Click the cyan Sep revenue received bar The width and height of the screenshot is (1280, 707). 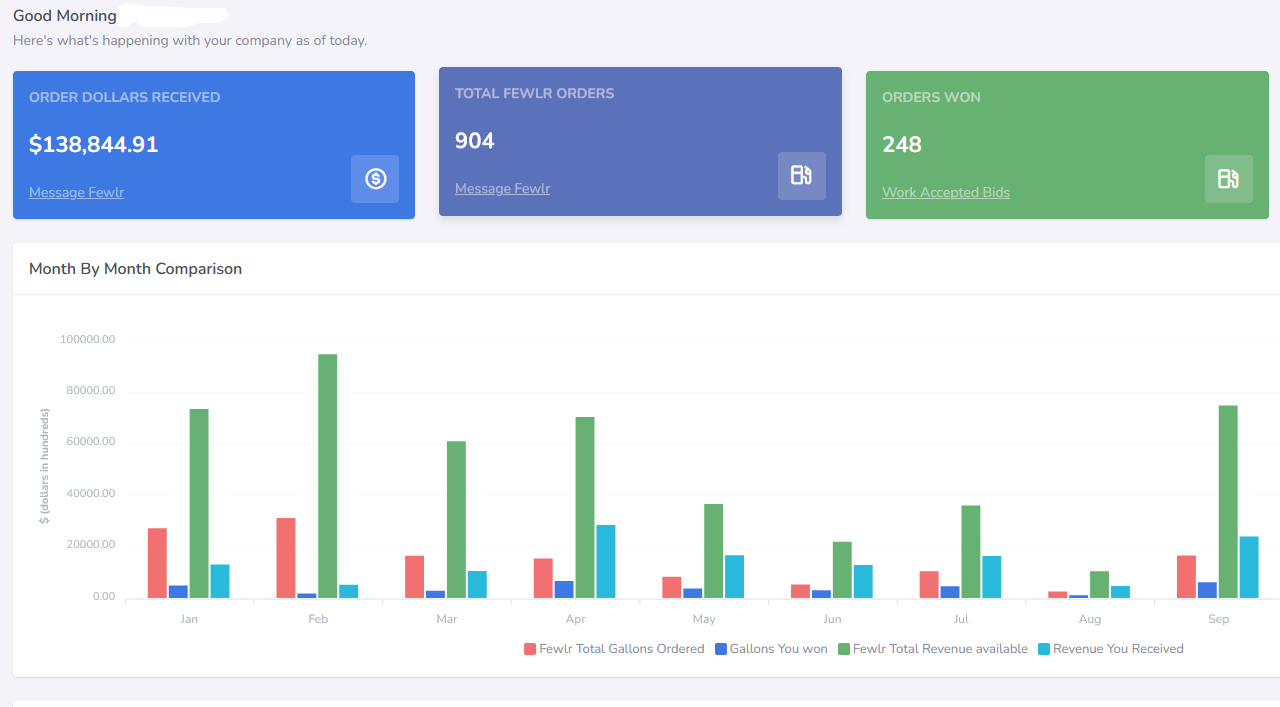coord(1249,567)
